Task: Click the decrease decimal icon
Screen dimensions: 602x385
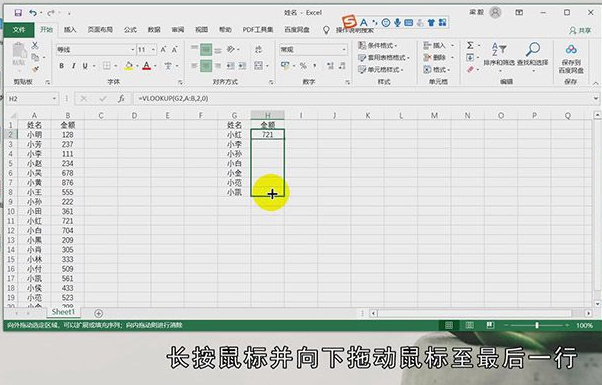Action: coord(342,66)
